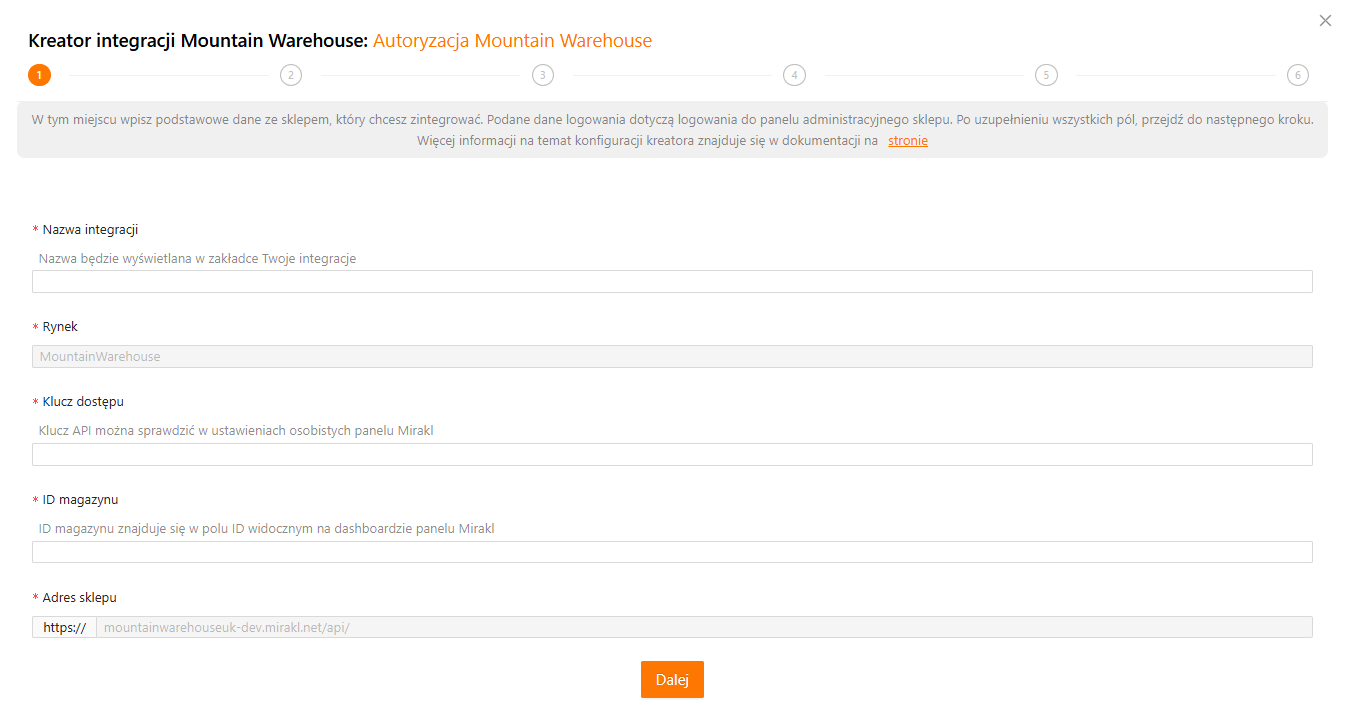The width and height of the screenshot is (1345, 710).
Task: Go to step 4 indicator
Action: pyautogui.click(x=794, y=75)
